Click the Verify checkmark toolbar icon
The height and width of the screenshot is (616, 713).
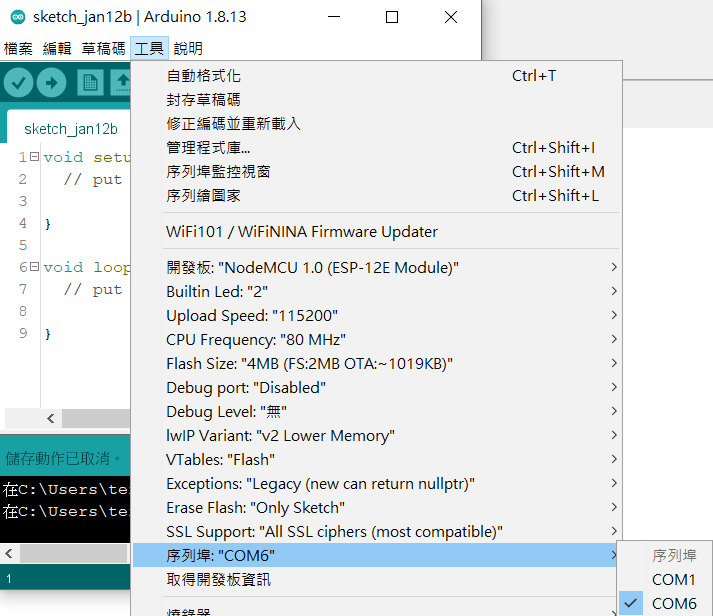19,83
